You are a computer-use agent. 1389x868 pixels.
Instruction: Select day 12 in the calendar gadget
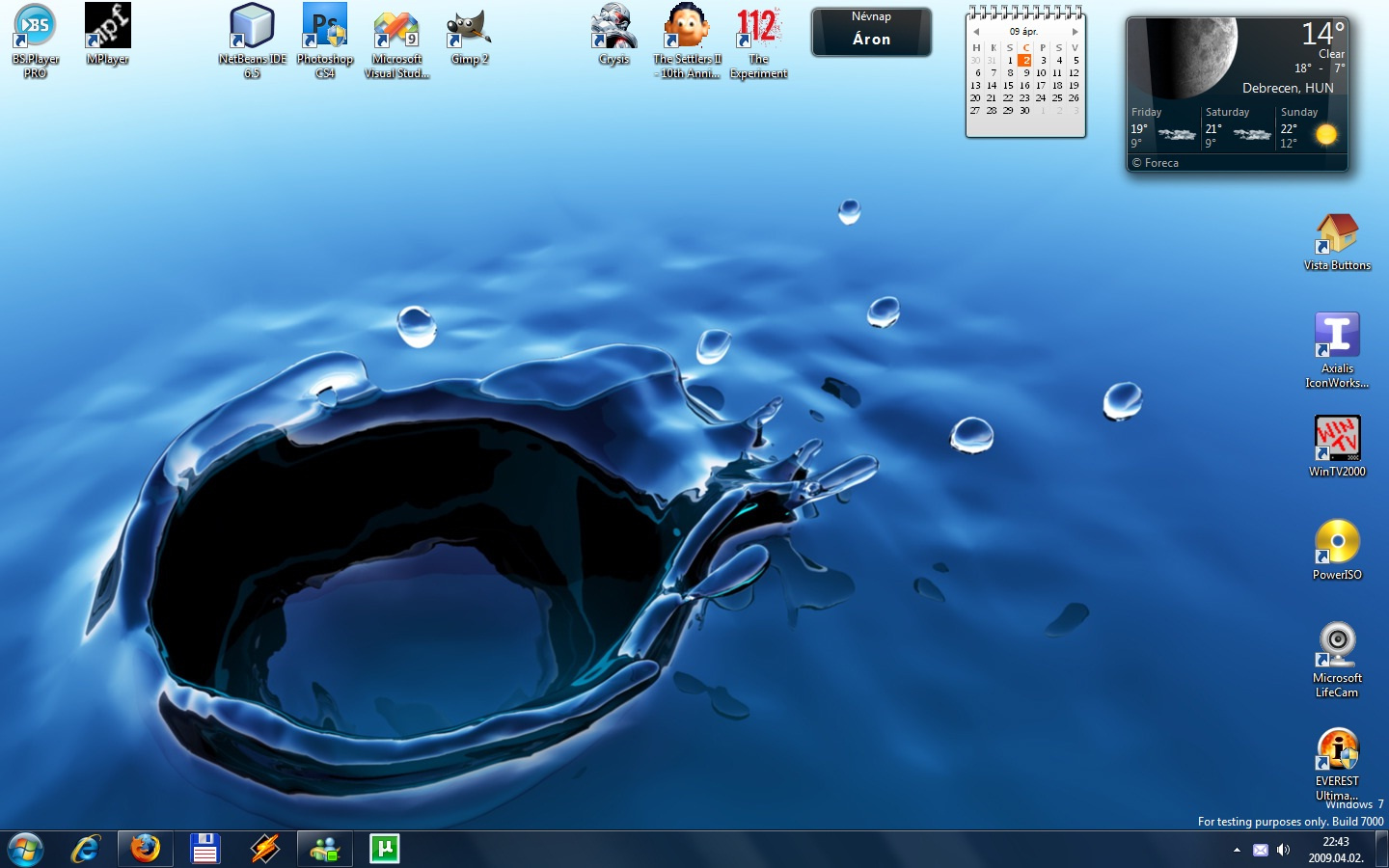click(1074, 72)
